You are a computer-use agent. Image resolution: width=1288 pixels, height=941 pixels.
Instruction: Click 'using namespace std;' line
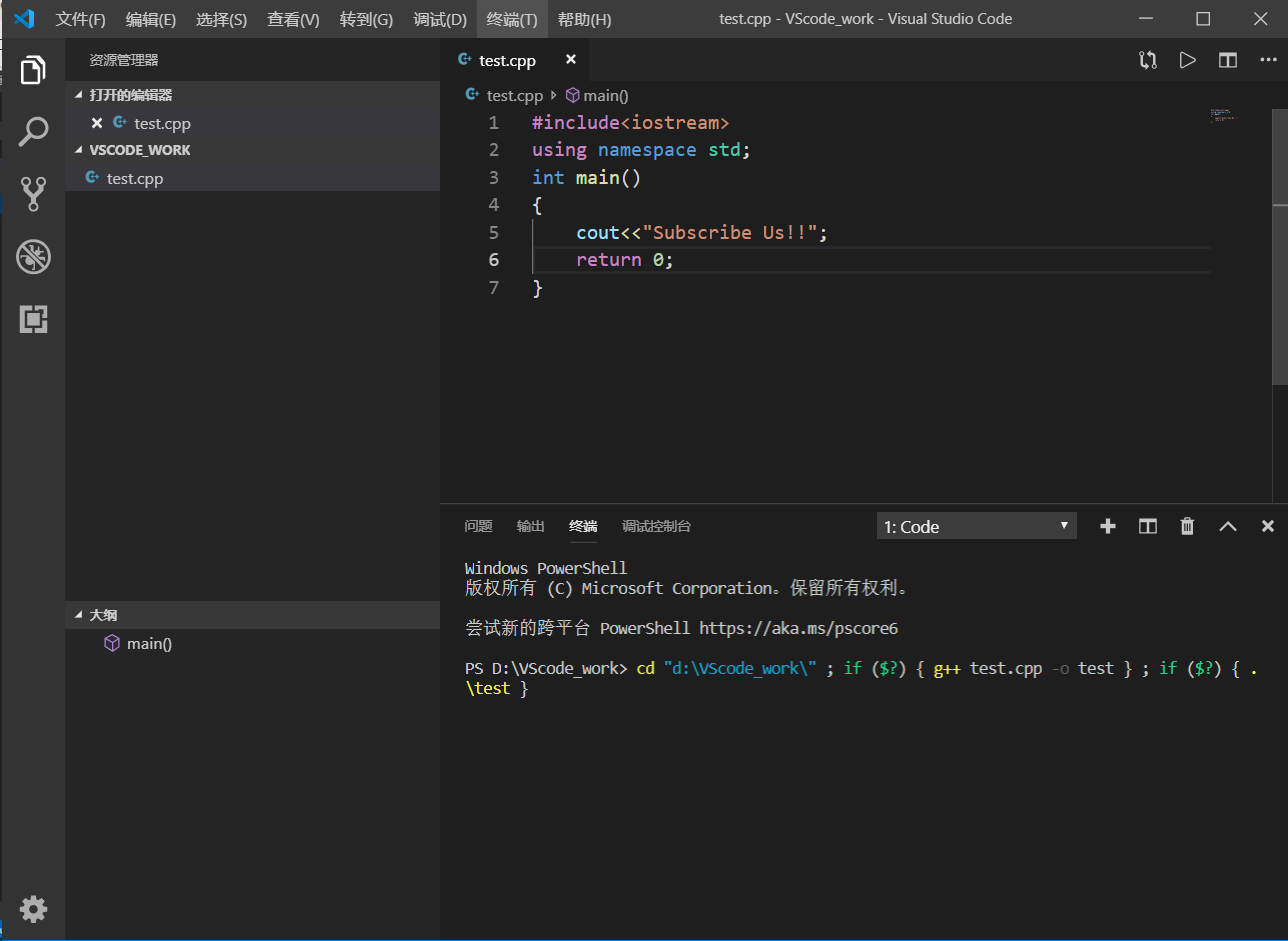pyautogui.click(x=641, y=150)
